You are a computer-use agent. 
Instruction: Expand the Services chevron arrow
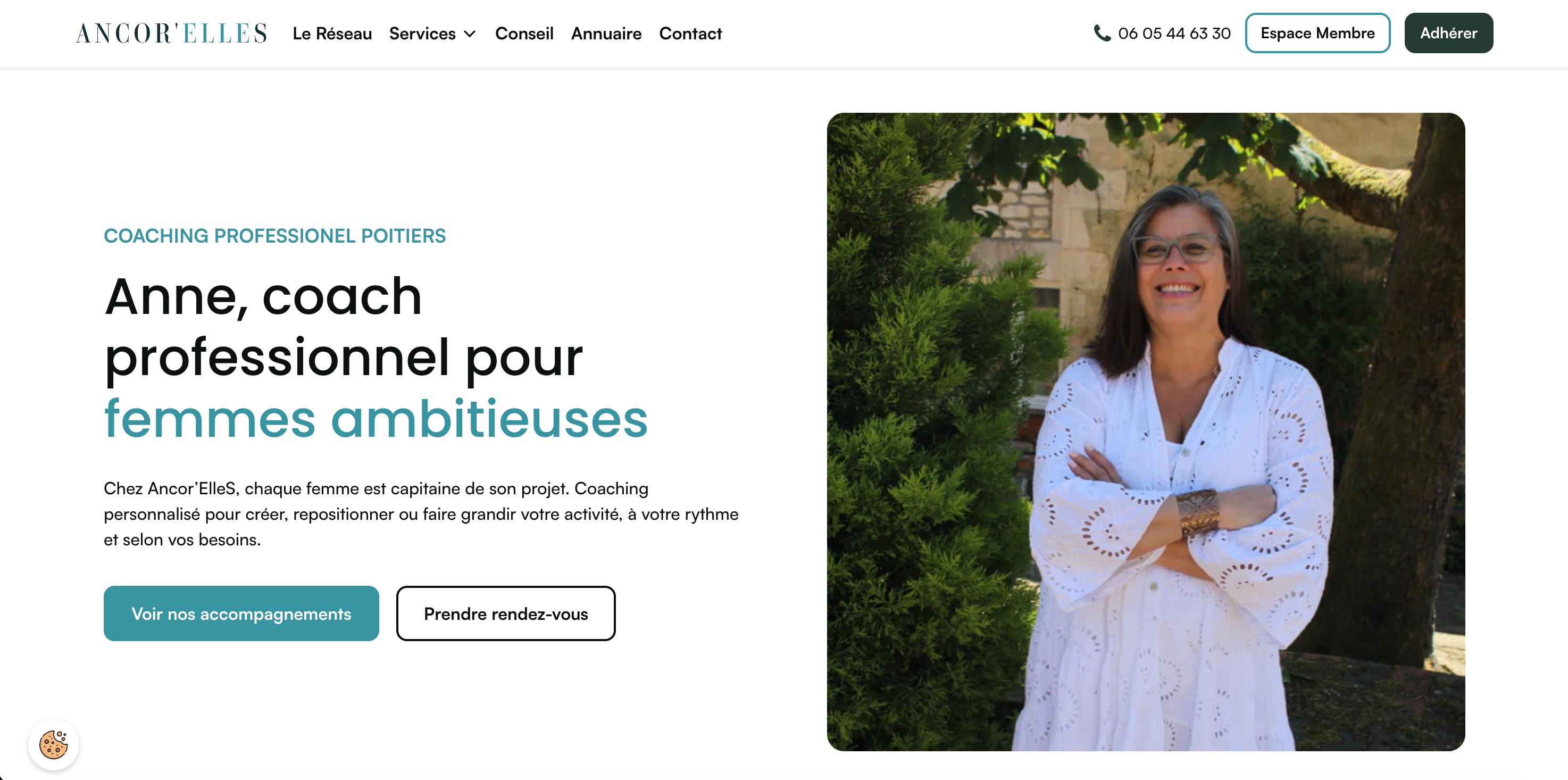pyautogui.click(x=470, y=34)
